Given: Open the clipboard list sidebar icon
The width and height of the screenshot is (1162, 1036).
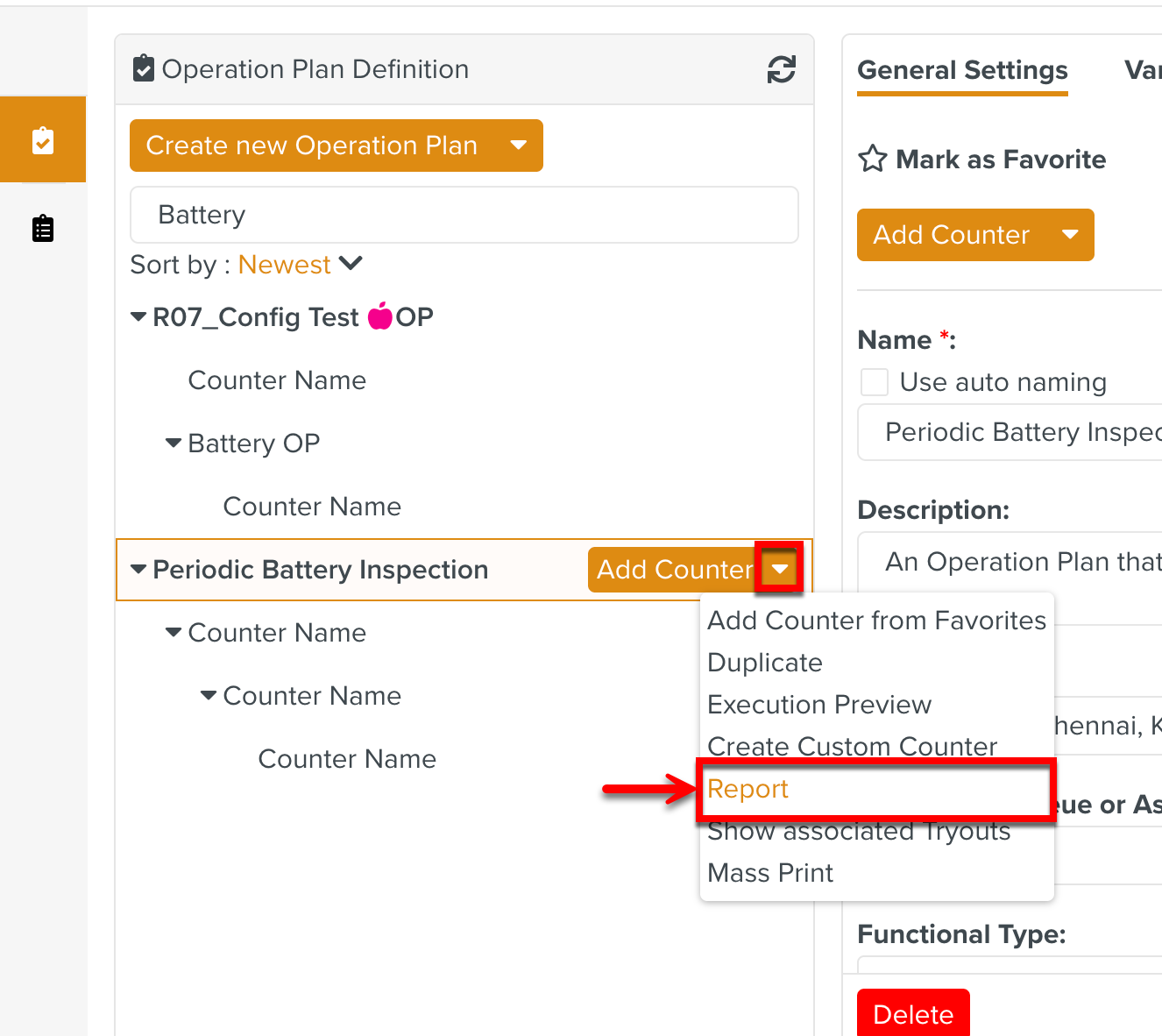Looking at the screenshot, I should (x=43, y=229).
